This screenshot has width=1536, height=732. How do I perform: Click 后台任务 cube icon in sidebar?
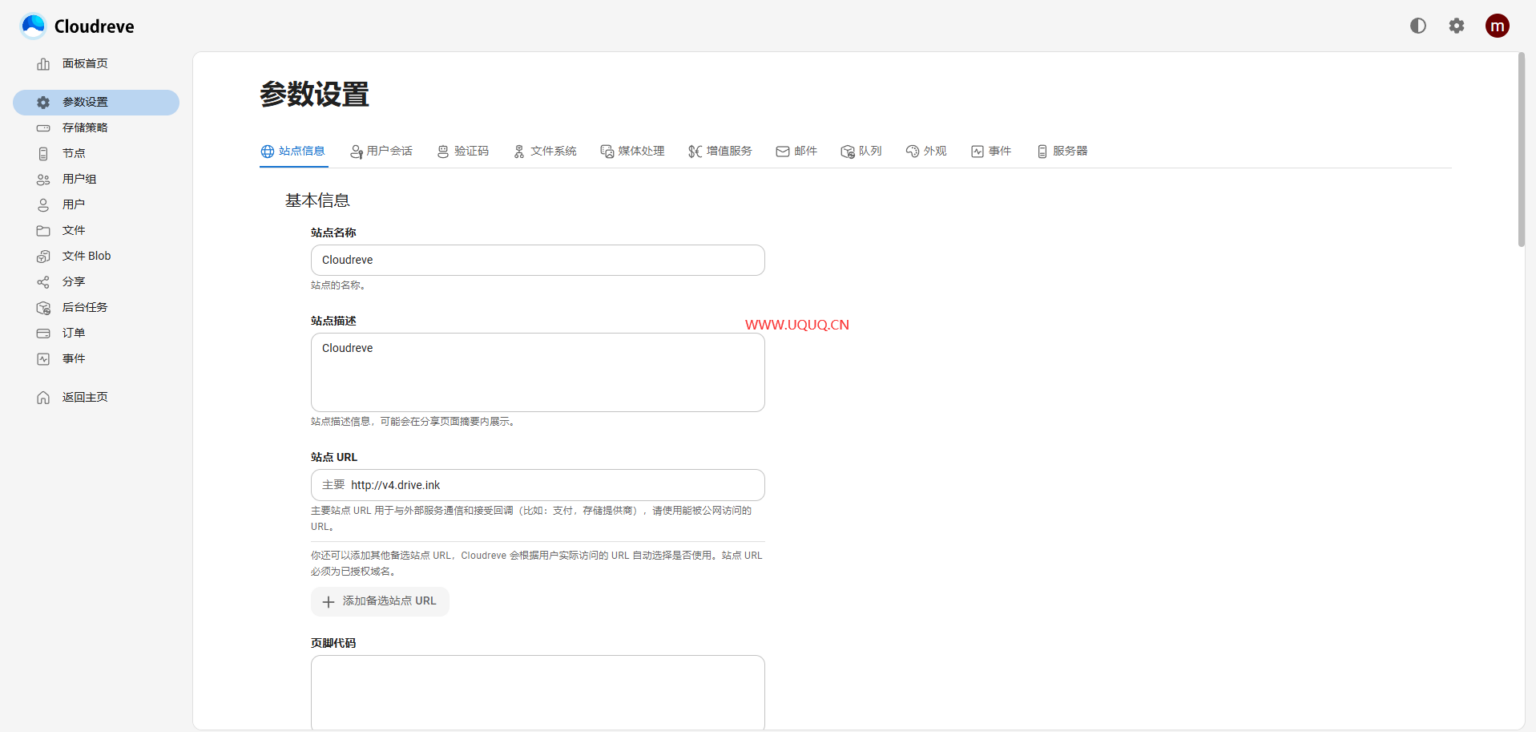43,308
